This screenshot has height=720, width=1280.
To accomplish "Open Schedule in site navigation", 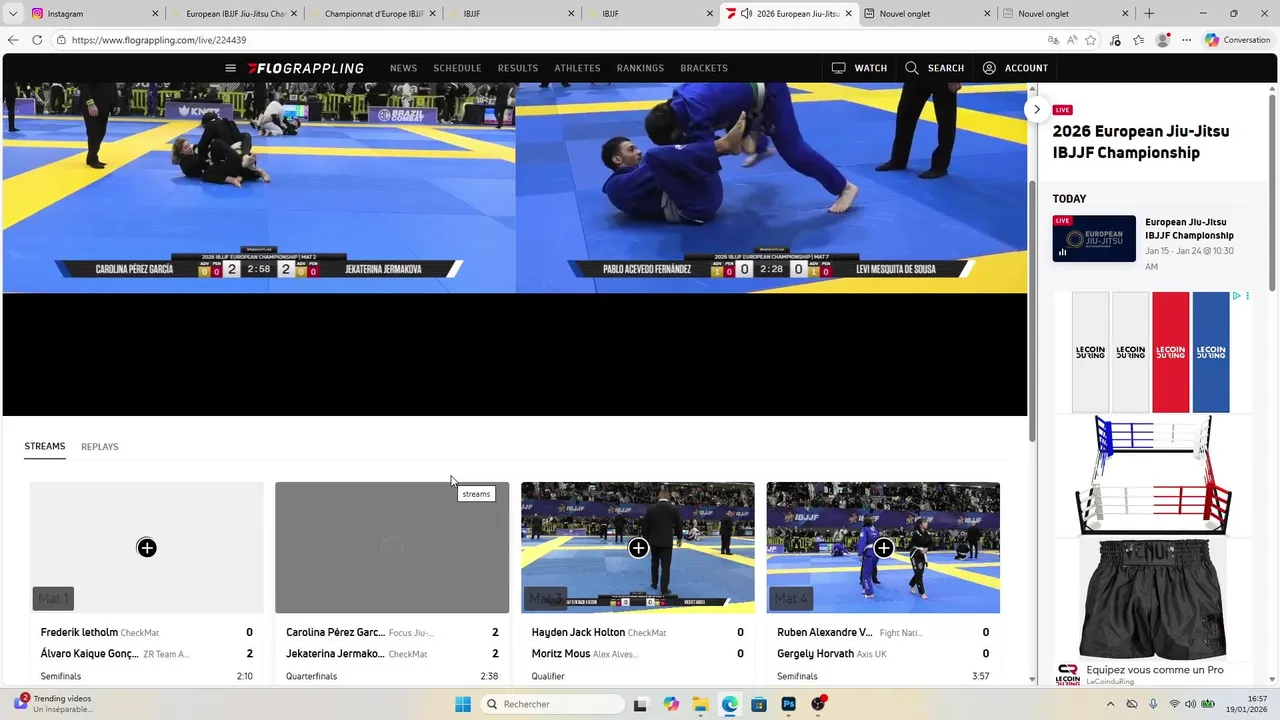I will [x=457, y=68].
